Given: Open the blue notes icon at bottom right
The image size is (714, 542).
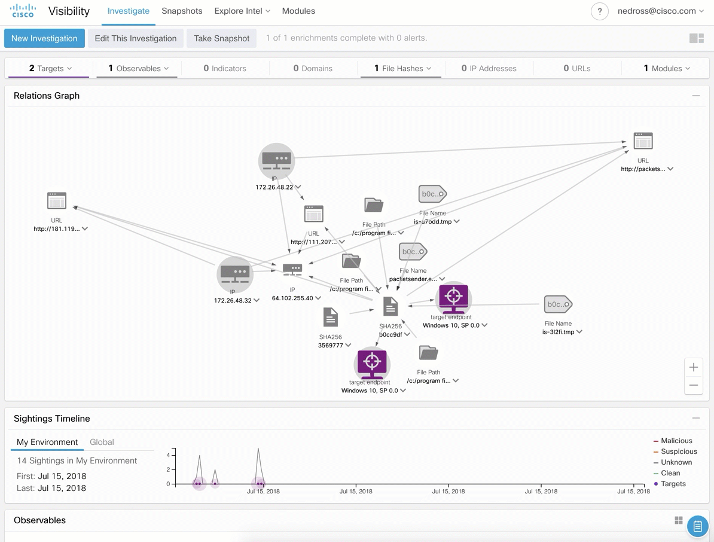Looking at the screenshot, I should [698, 525].
